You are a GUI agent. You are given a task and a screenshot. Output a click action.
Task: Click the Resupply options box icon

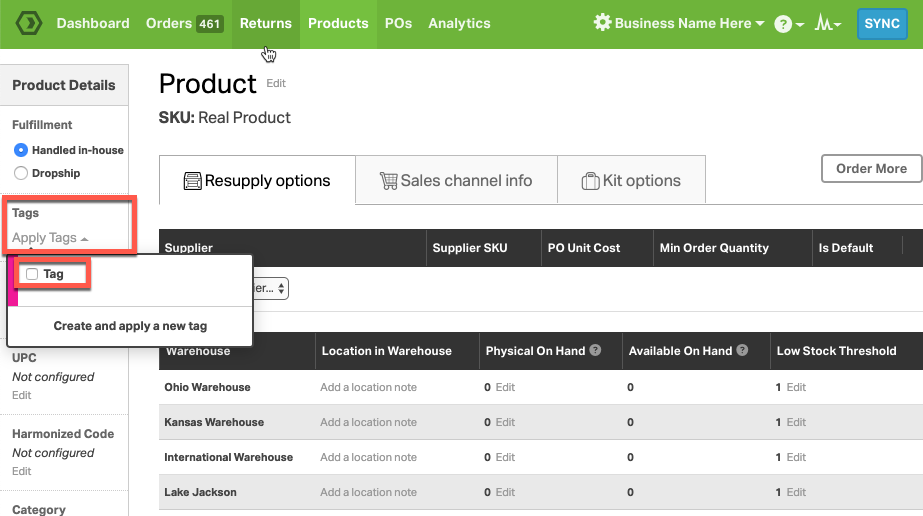pyautogui.click(x=192, y=181)
